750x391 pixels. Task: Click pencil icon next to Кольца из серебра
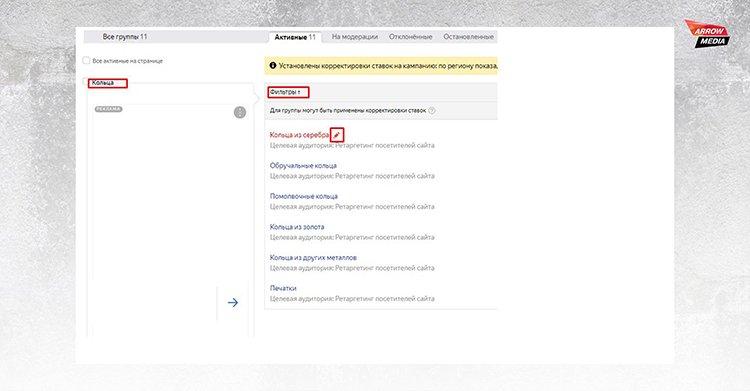click(337, 135)
